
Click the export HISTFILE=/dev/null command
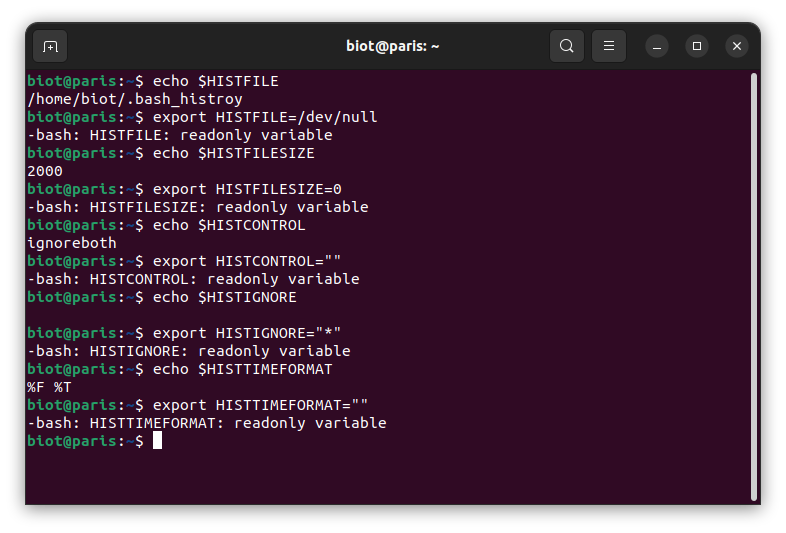click(265, 117)
